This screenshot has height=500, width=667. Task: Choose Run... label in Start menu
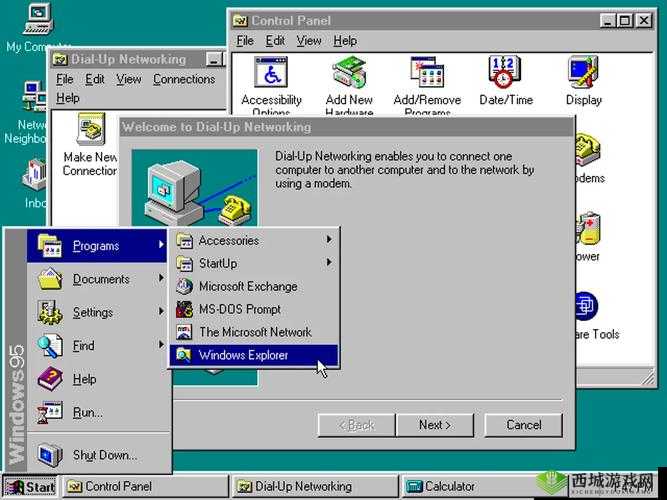88,412
